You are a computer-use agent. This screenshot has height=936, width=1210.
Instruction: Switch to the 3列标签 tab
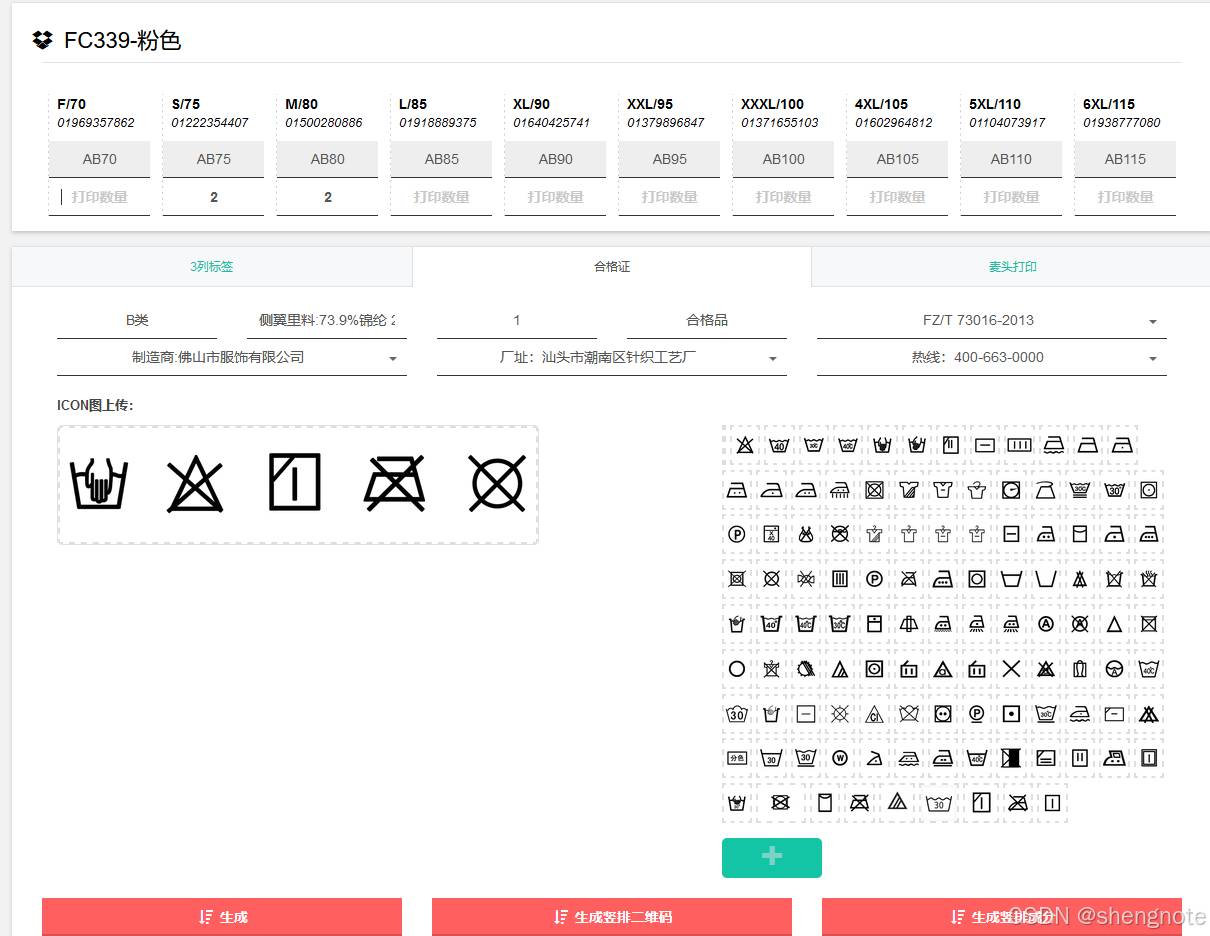[x=212, y=267]
